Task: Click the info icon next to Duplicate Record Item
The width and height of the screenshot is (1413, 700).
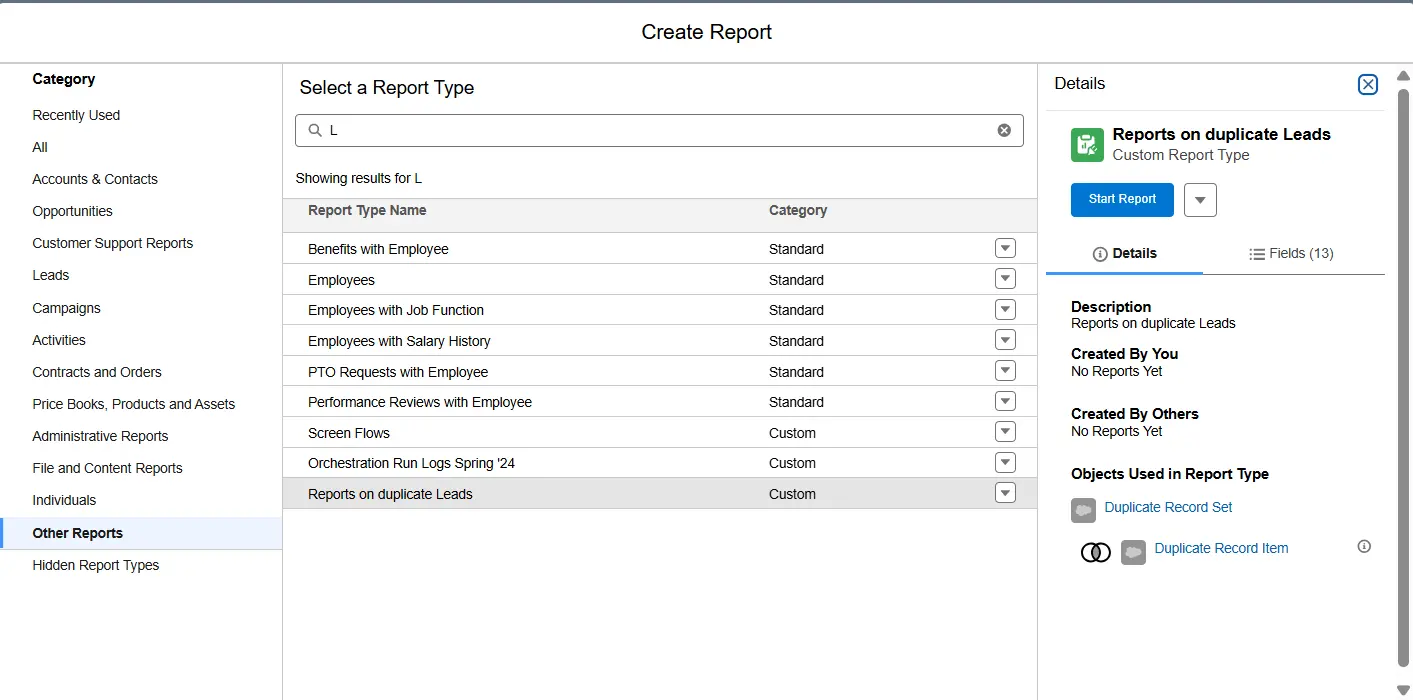Action: click(x=1364, y=546)
